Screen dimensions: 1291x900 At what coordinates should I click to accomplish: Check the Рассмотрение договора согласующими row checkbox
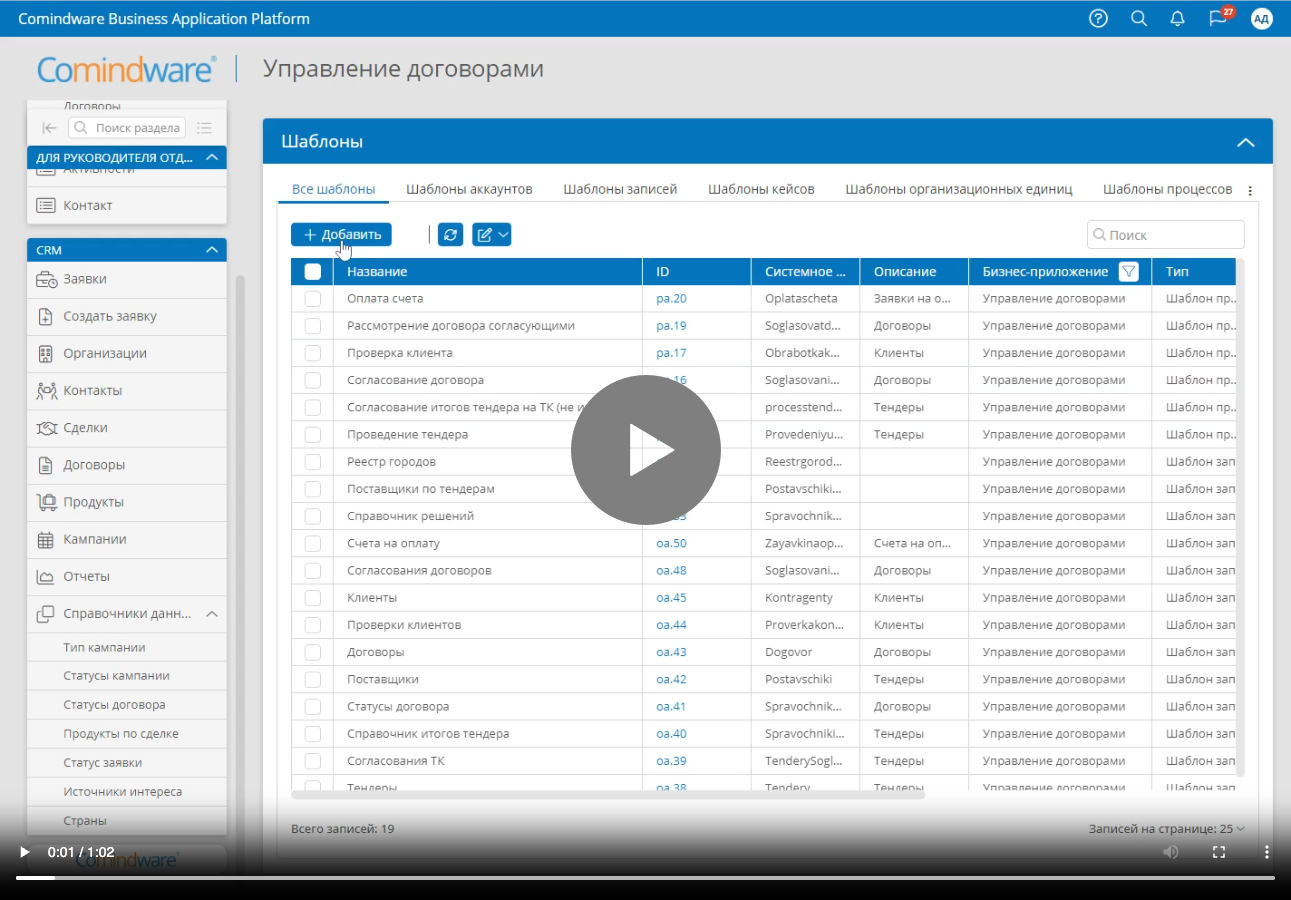[x=313, y=325]
